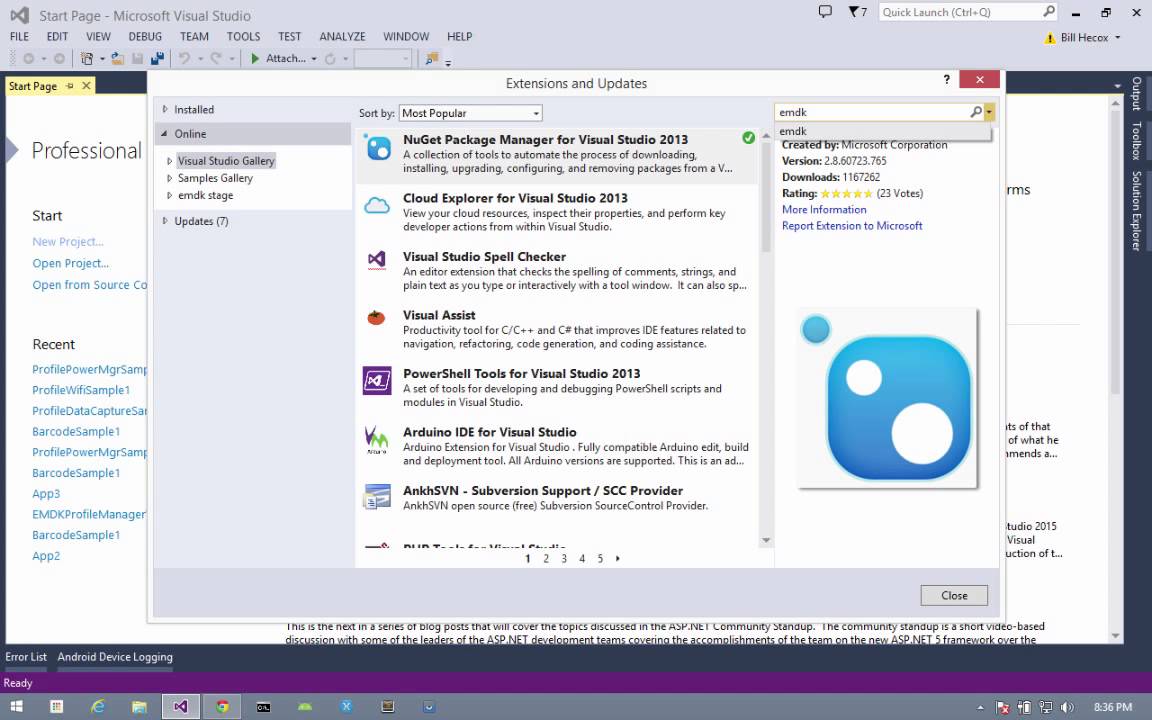Click the PowerShell Tools extension icon

[x=377, y=381]
